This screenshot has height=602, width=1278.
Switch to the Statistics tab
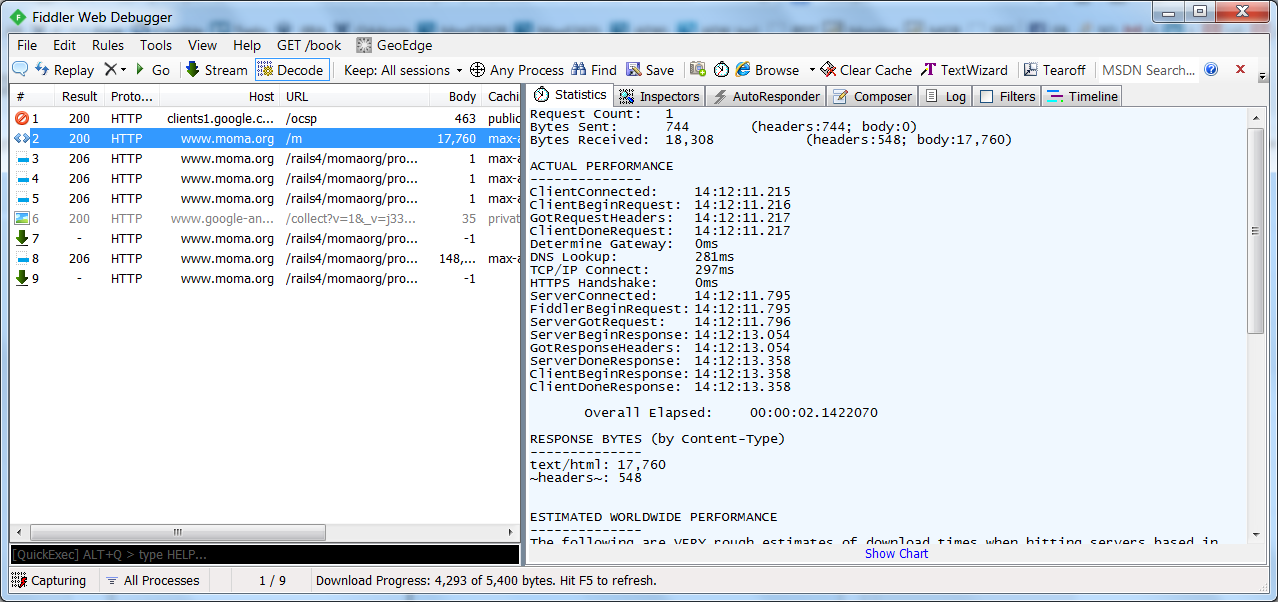[570, 95]
